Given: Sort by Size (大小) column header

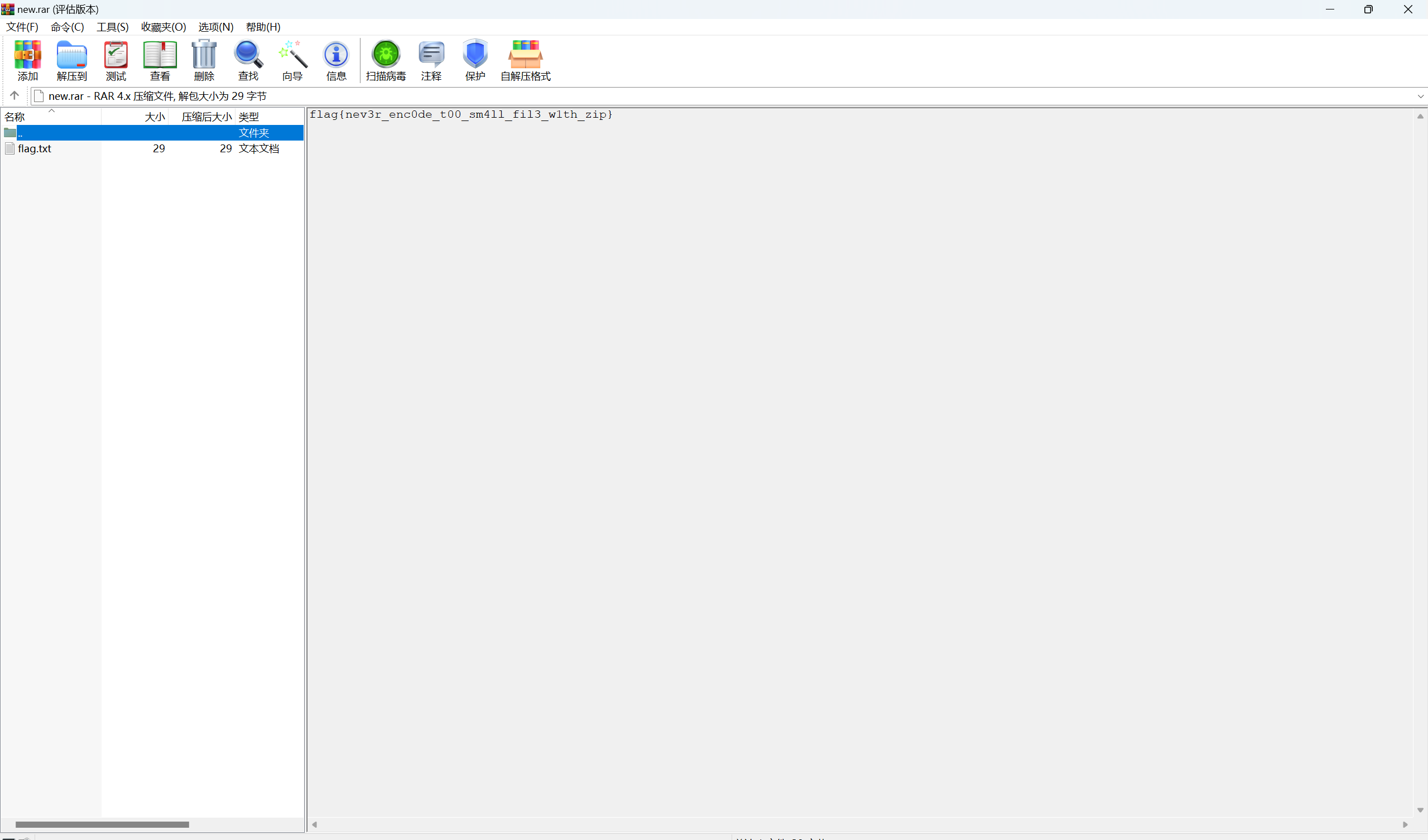Looking at the screenshot, I should (x=135, y=117).
